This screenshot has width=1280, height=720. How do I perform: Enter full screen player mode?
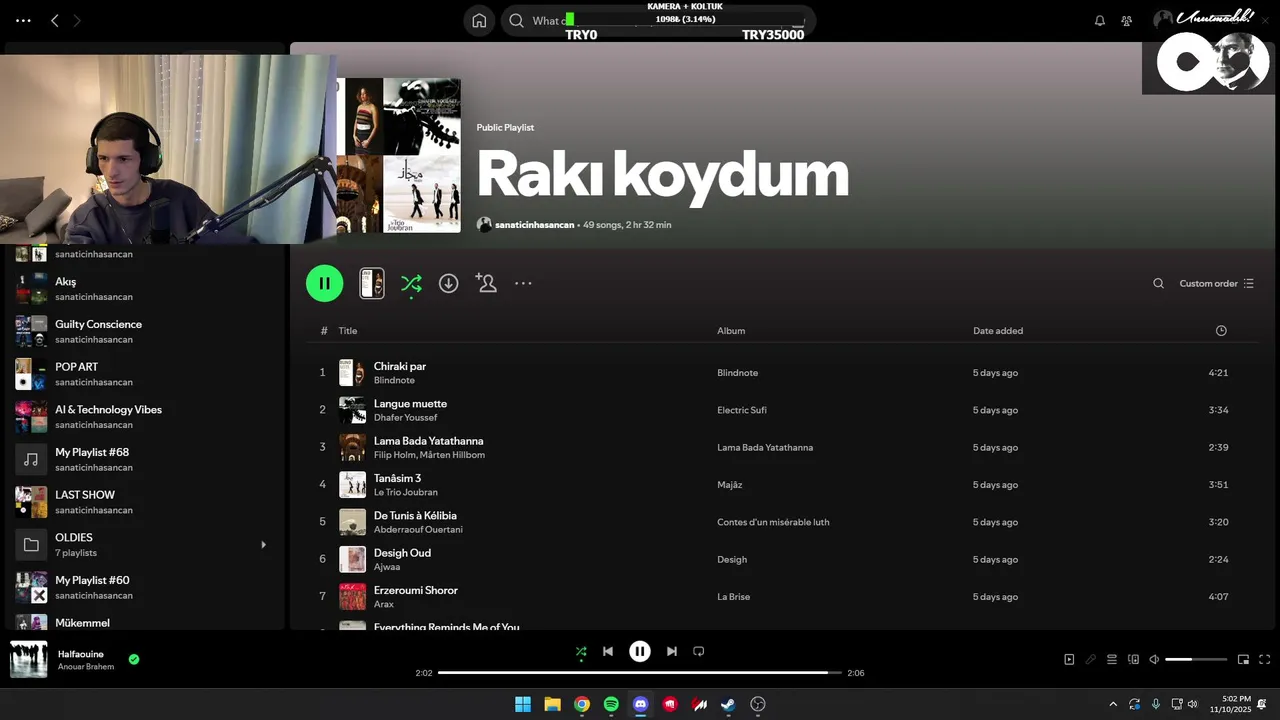(x=1264, y=659)
